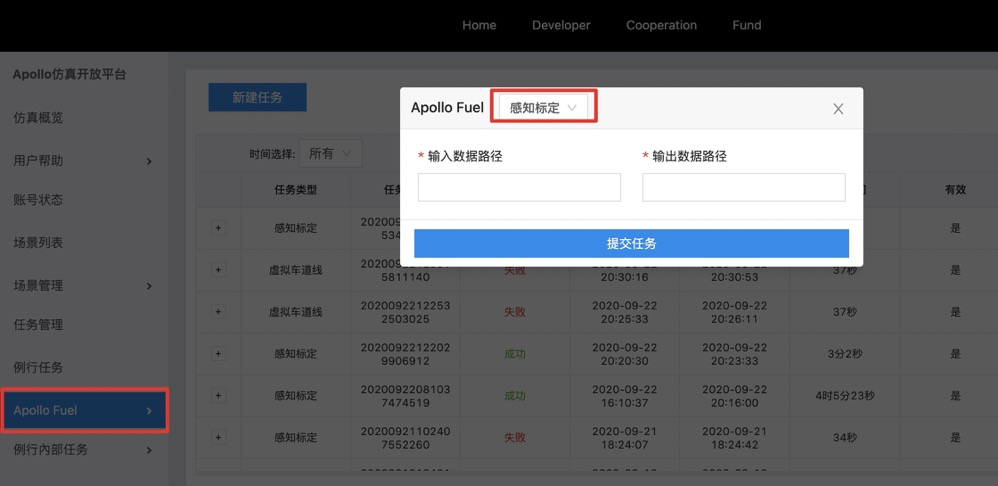998x486 pixels.
Task: Click end time 2020-09-22 20:26:11
Action: [734, 312]
